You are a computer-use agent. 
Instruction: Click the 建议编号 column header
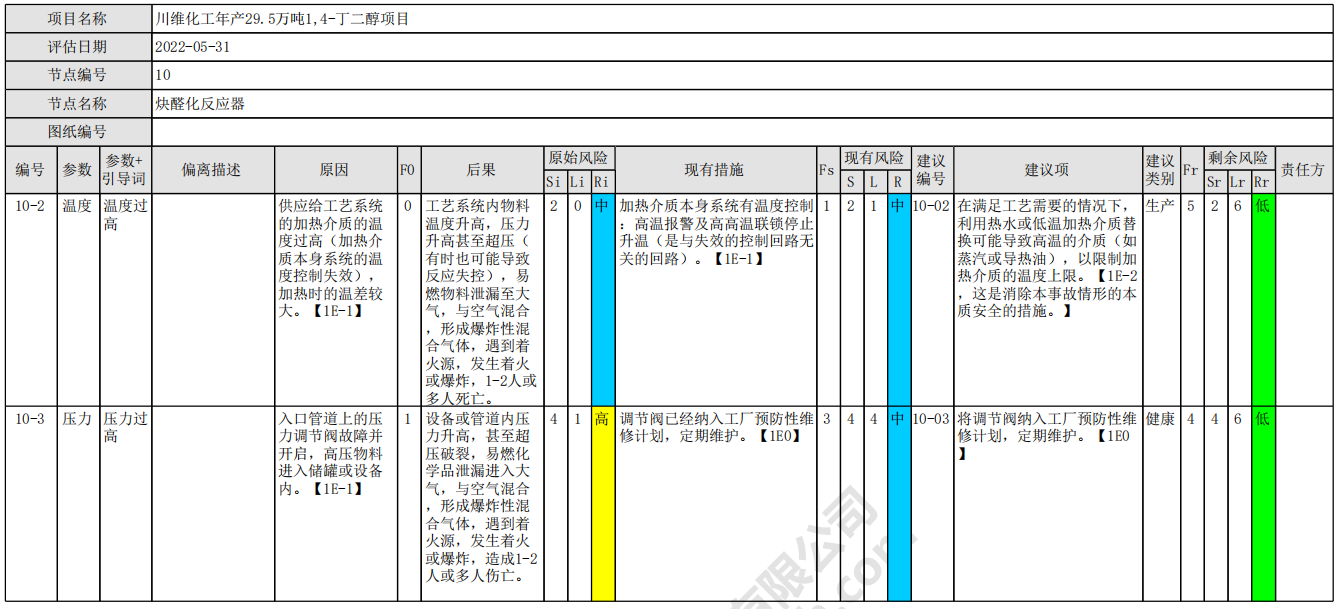pos(931,170)
